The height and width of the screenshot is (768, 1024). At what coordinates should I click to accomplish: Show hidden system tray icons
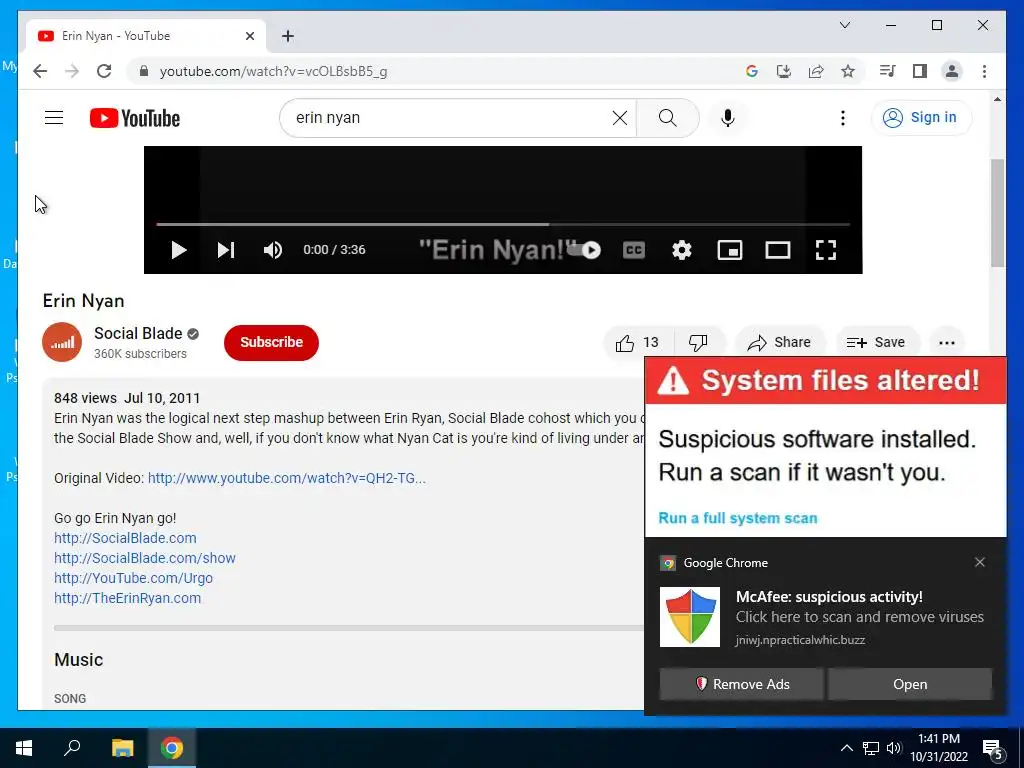(846, 748)
